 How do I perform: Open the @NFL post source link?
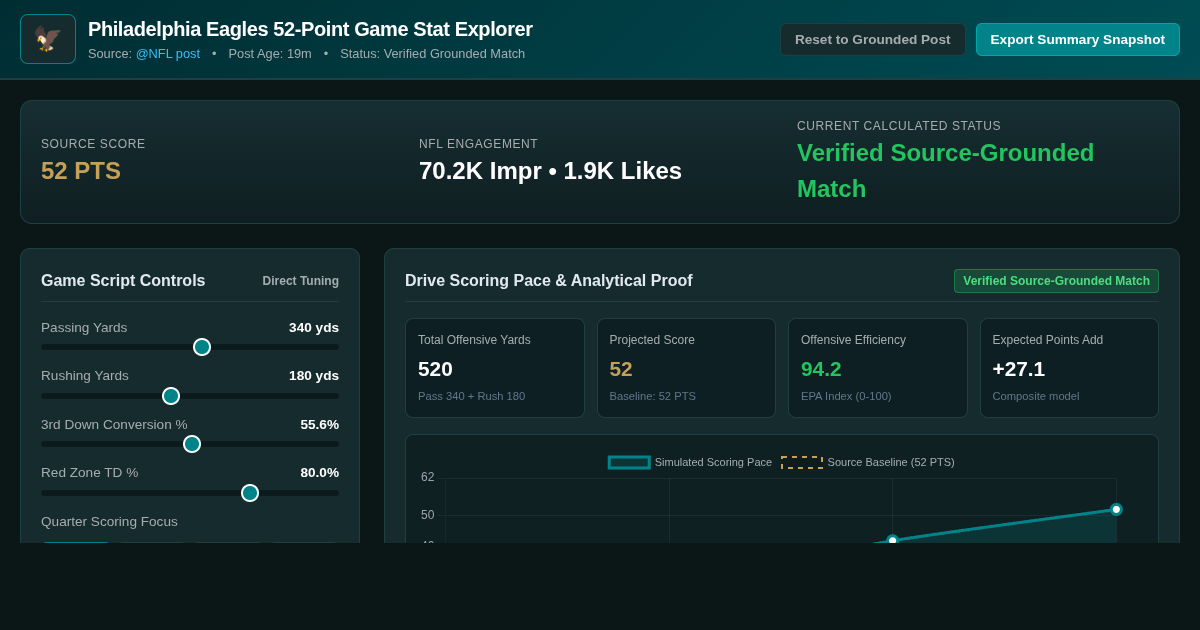168,53
